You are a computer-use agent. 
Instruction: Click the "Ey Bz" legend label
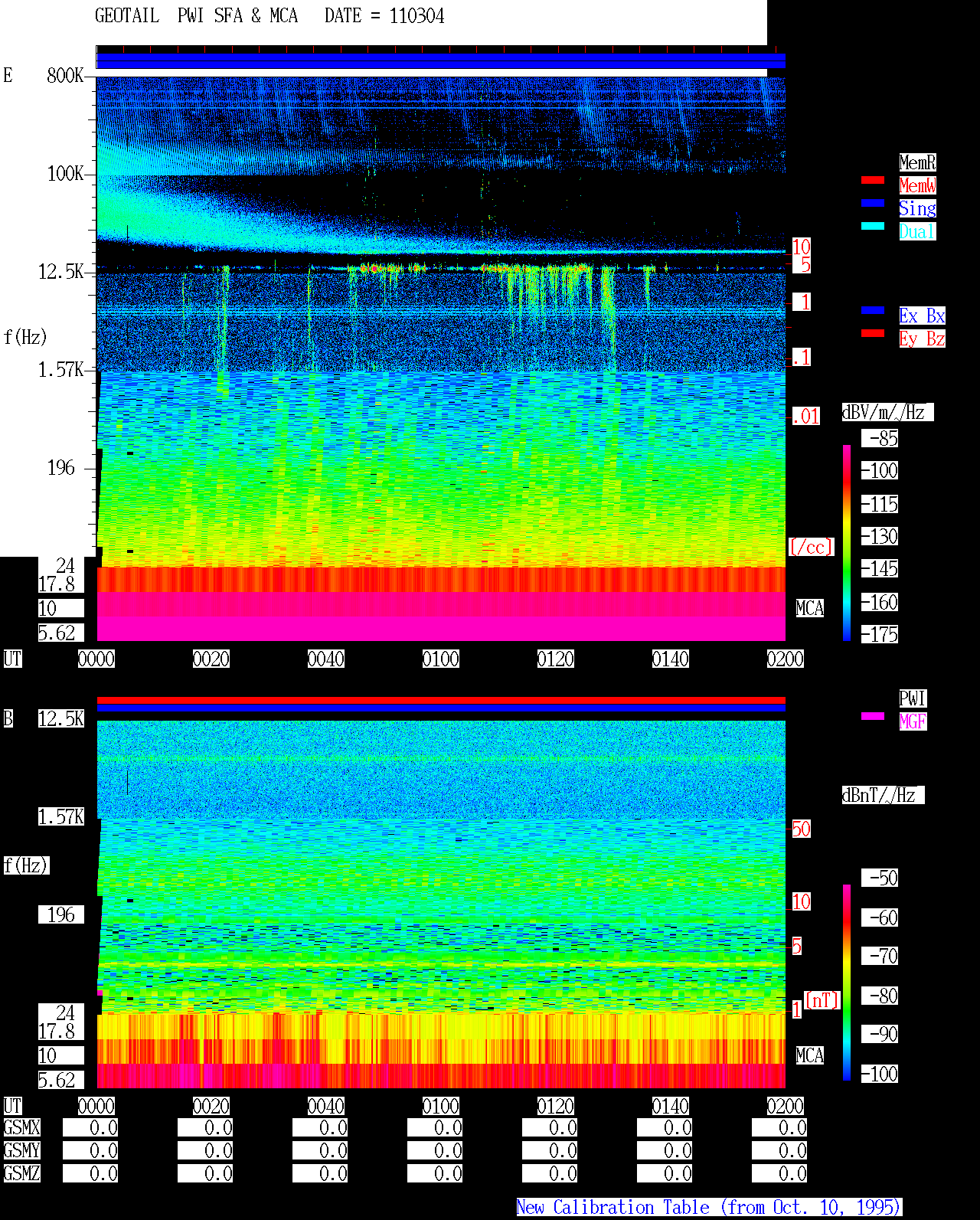click(922, 339)
